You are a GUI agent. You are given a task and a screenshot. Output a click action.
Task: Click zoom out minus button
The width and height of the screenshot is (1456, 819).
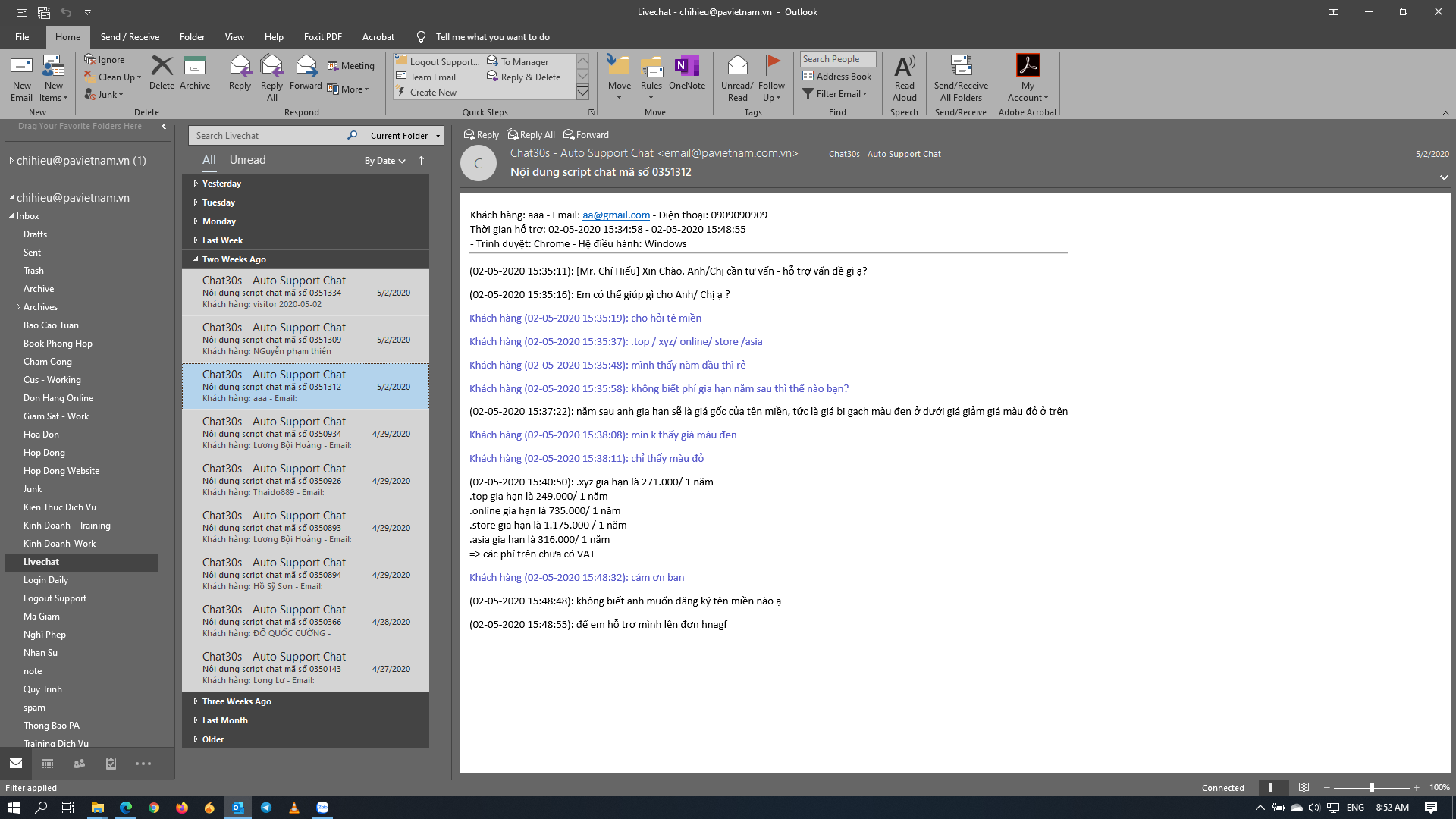click(x=1326, y=788)
